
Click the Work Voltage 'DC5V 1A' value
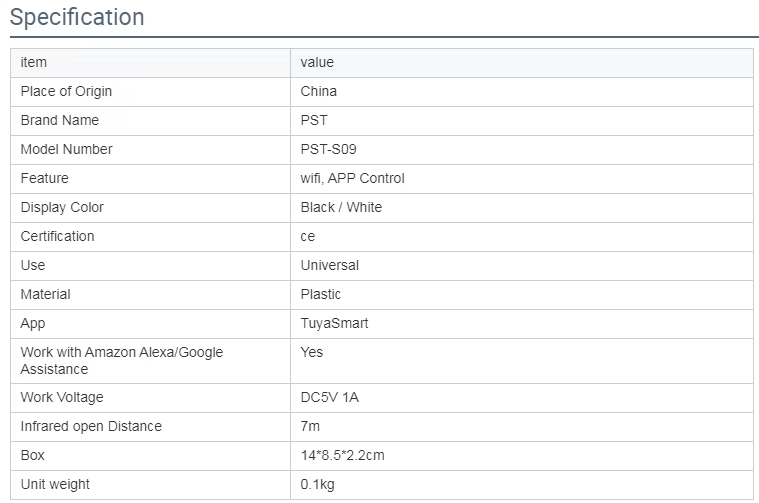tap(329, 397)
